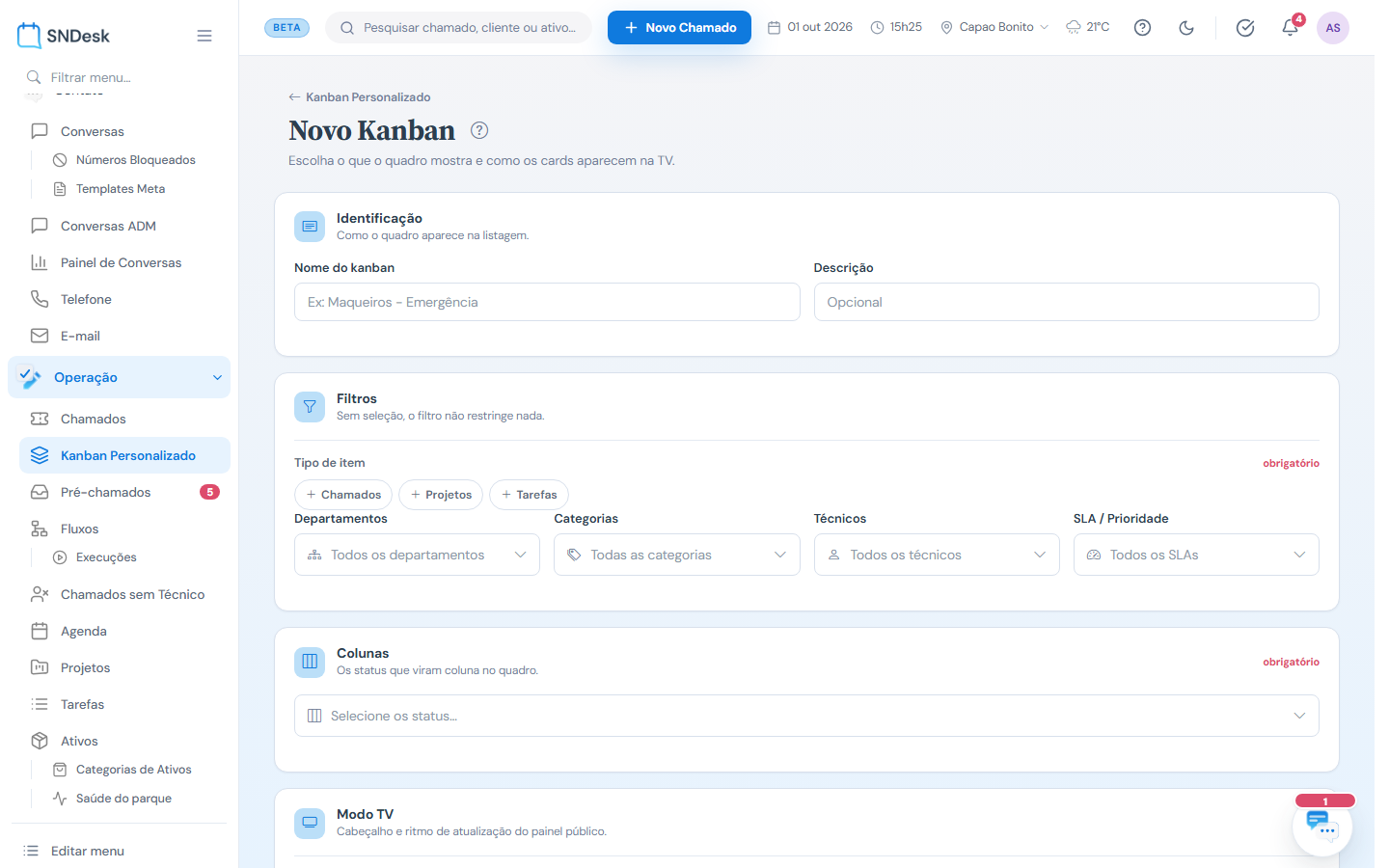Toggle the Tarefas item type chip
Image resolution: width=1389 pixels, height=868 pixels.
(x=530, y=495)
